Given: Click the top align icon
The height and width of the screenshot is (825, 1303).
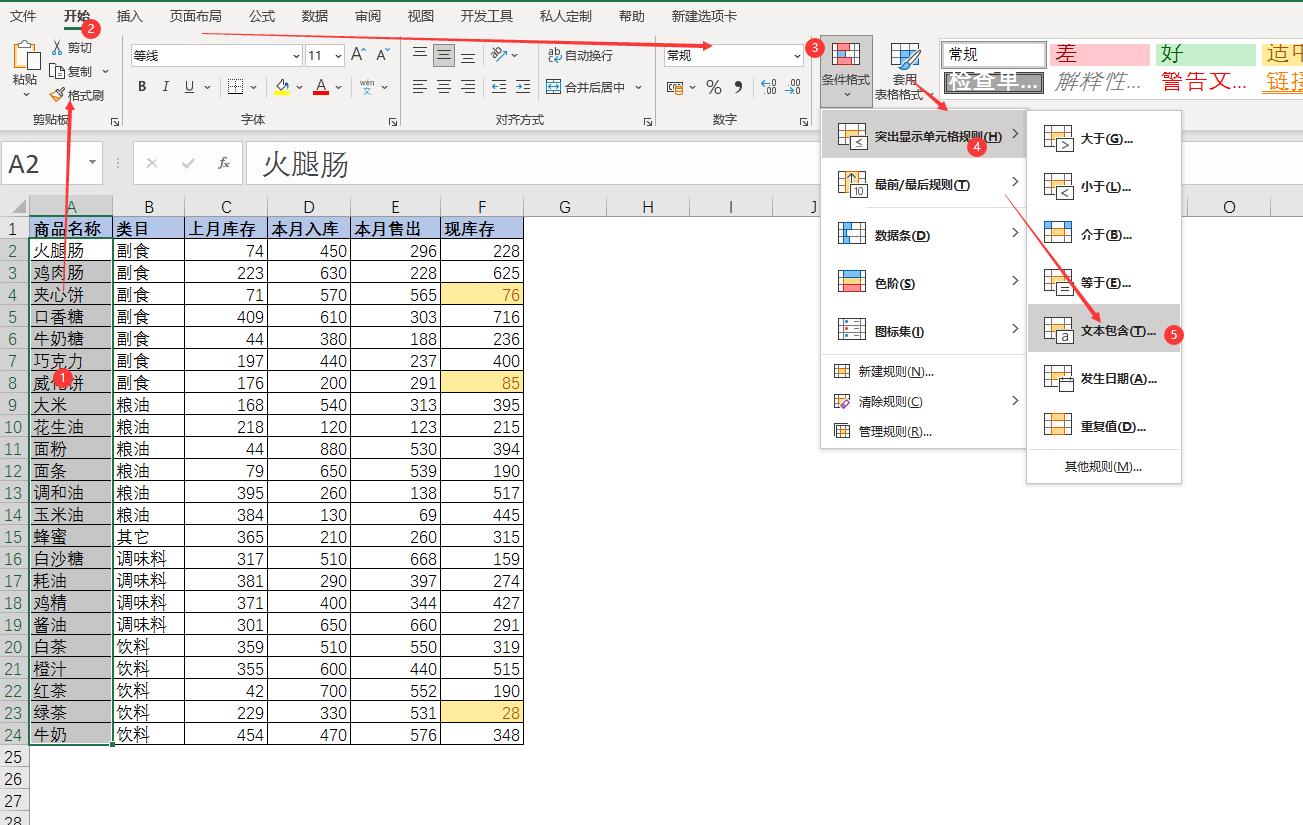Looking at the screenshot, I should (420, 55).
